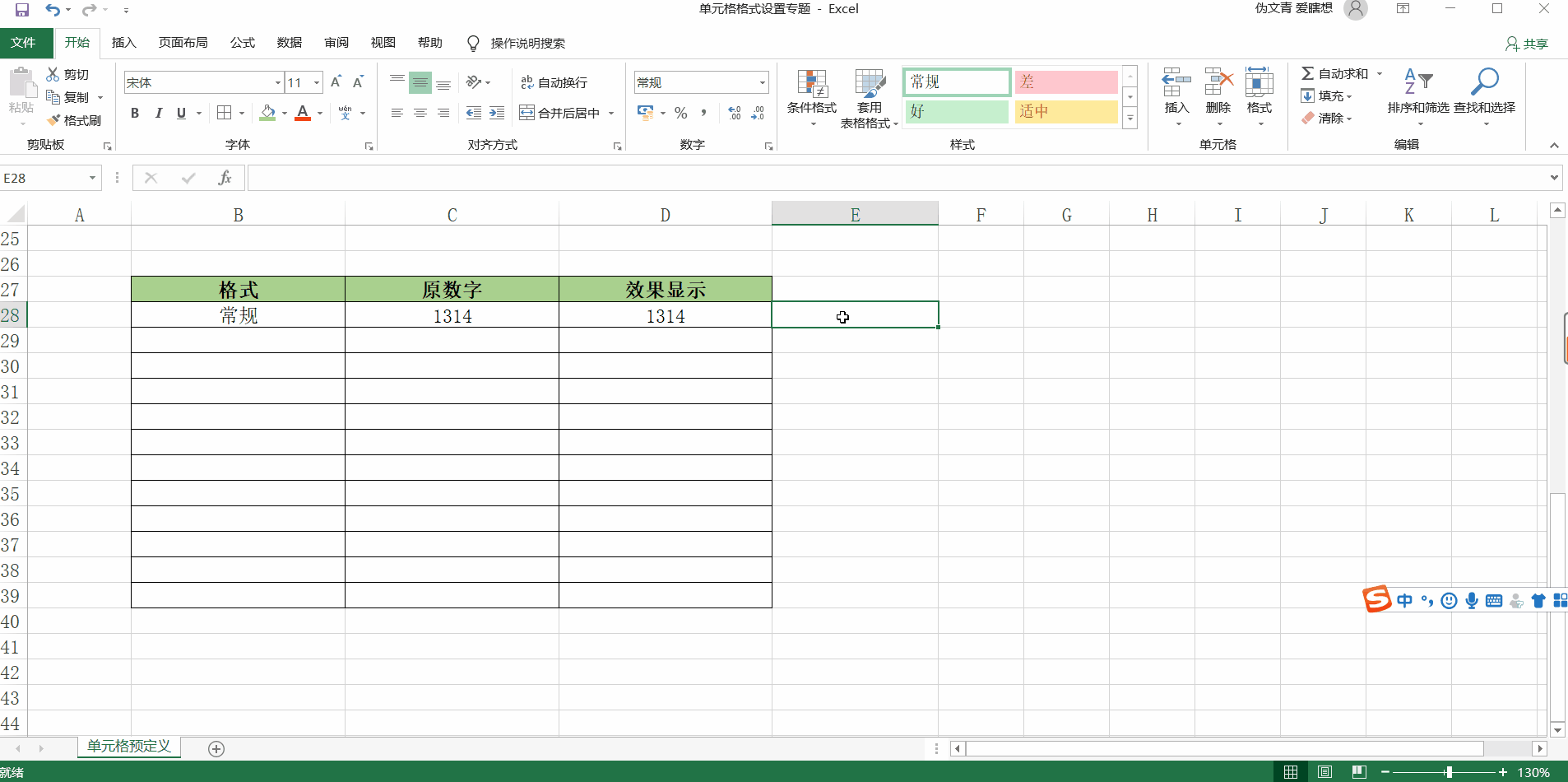Add a new sheet with plus icon

[x=216, y=748]
